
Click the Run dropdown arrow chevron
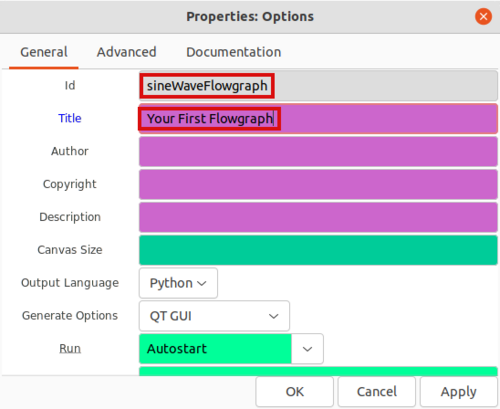[x=307, y=349]
